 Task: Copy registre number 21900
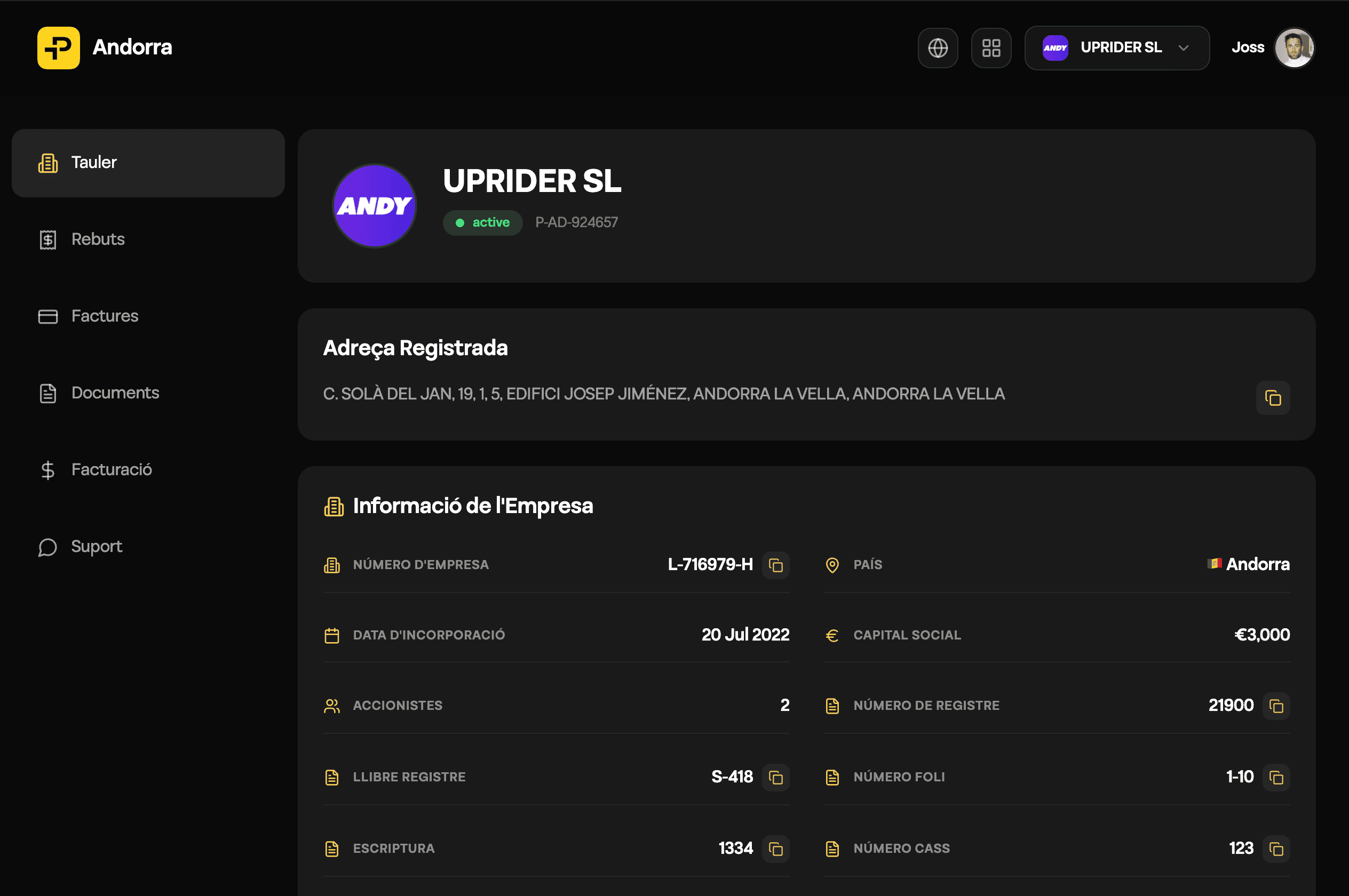[1276, 706]
